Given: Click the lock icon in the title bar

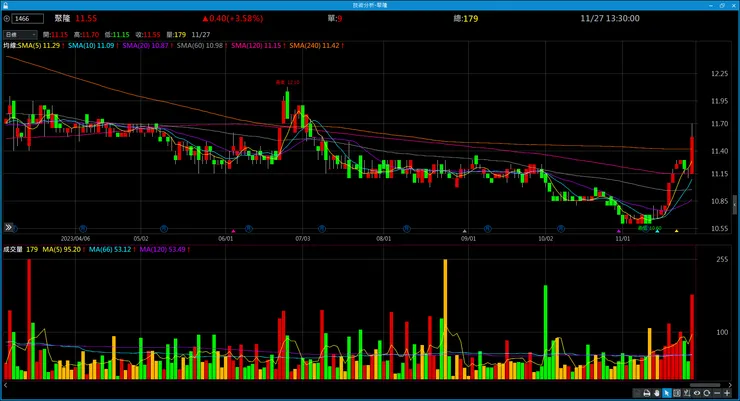Looking at the screenshot, I should tap(5, 5).
